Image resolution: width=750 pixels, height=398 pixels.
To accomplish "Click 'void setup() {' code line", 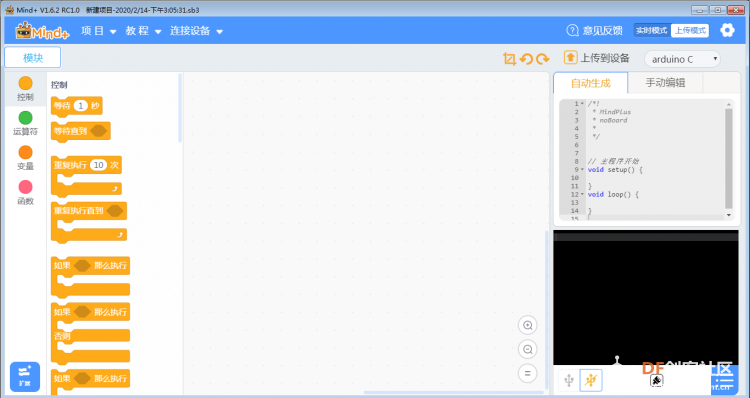I will pos(615,170).
